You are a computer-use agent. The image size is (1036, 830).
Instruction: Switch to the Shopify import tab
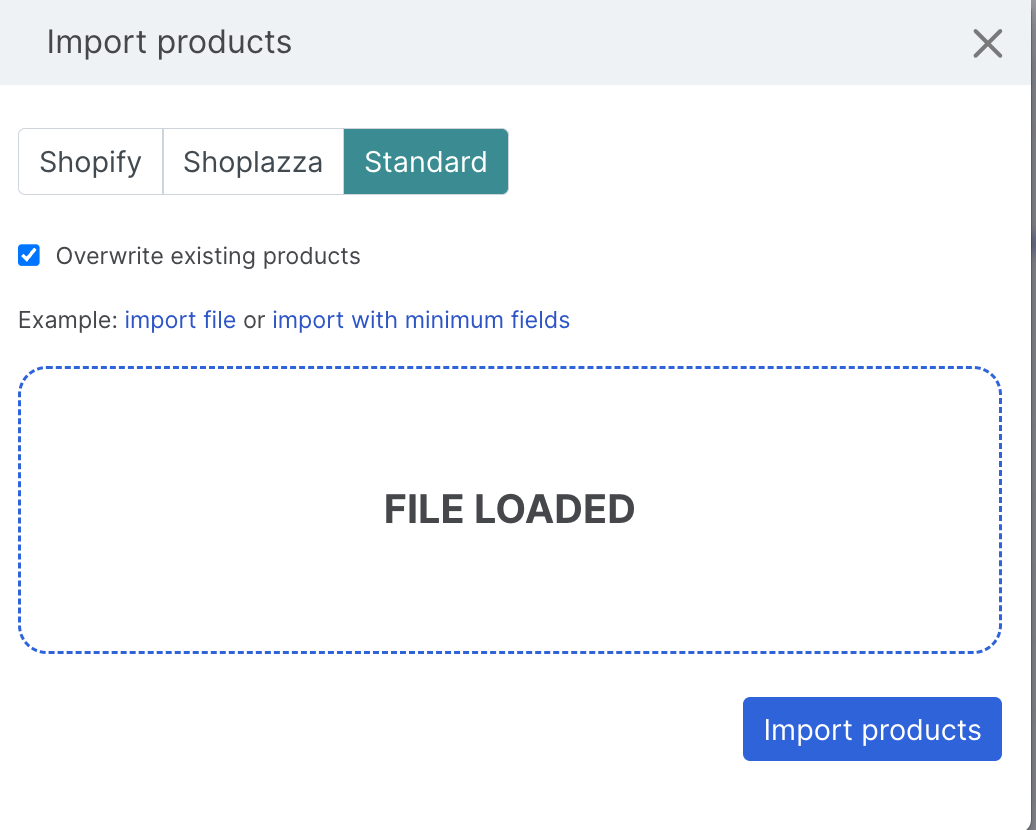click(x=90, y=162)
